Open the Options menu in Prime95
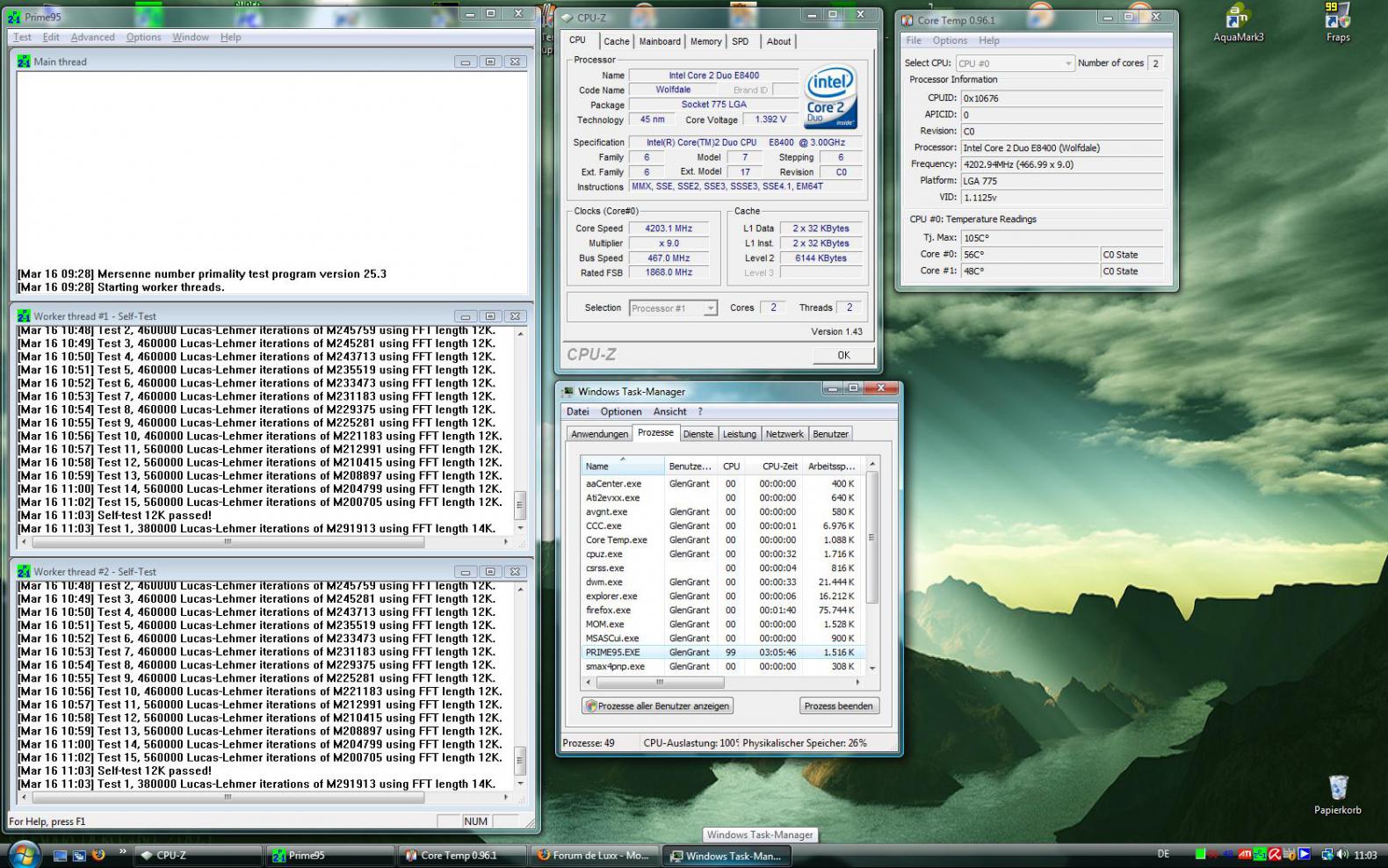1388x868 pixels. click(143, 37)
